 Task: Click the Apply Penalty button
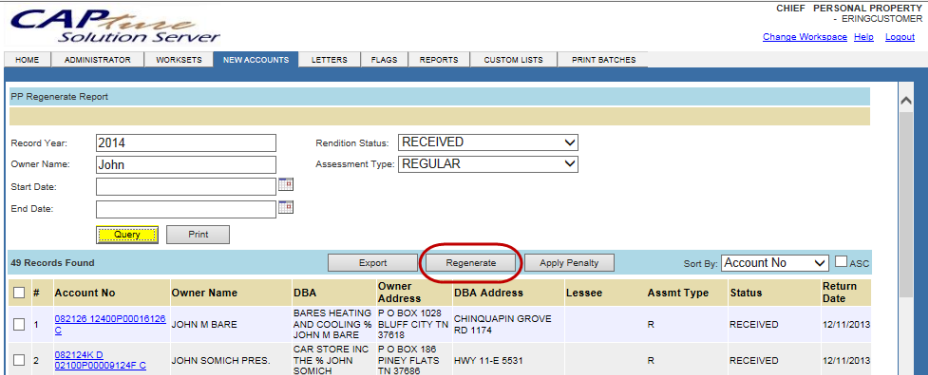[x=569, y=263]
